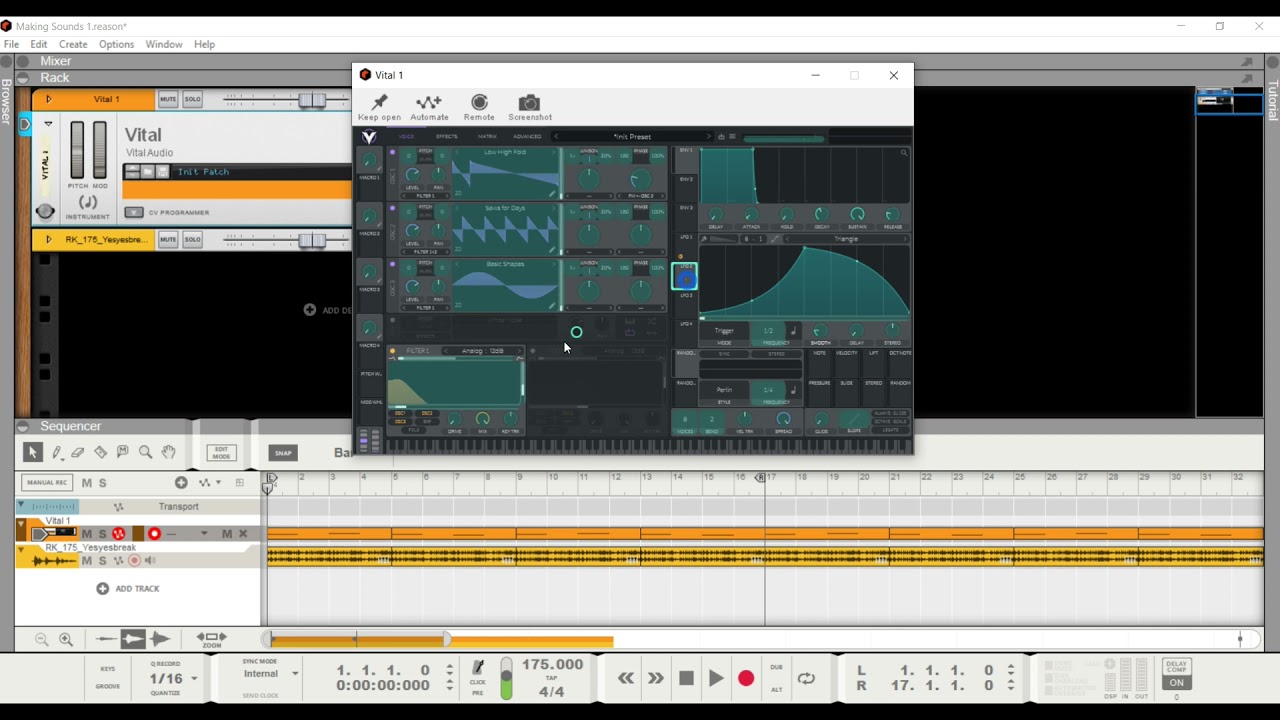Expand the Vital 1 mix channel triangle
This screenshot has height=720, width=1280.
click(48, 99)
